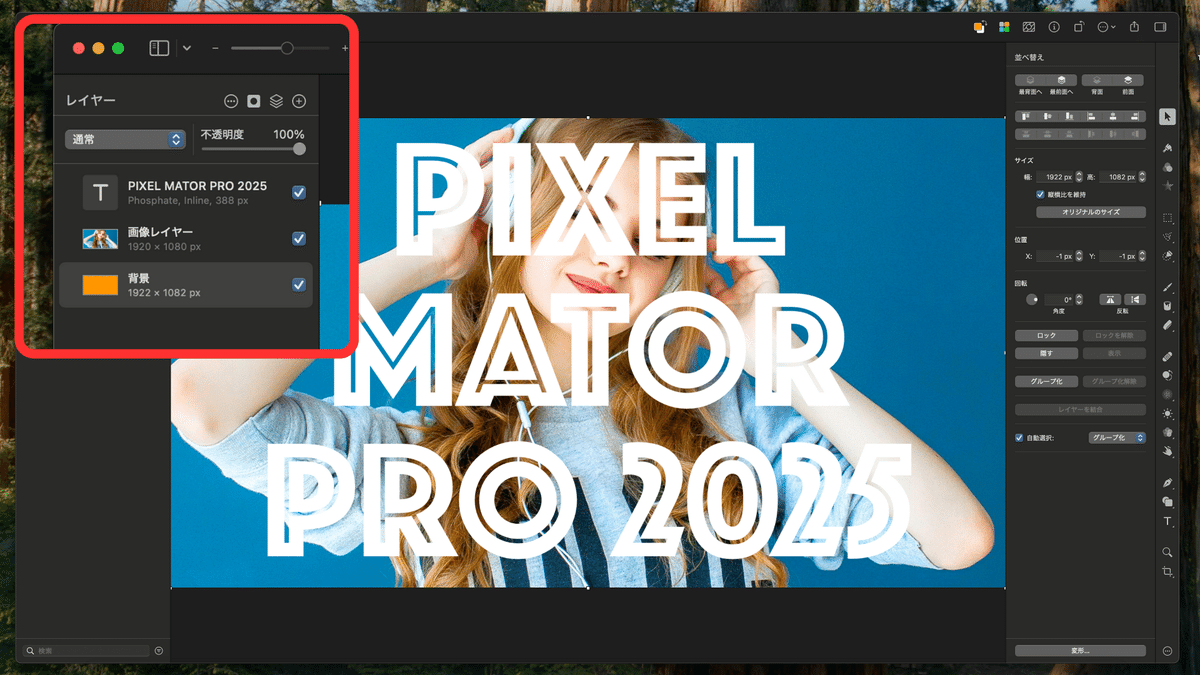Hide the 背景 layer
The width and height of the screenshot is (1200, 675).
(x=299, y=285)
